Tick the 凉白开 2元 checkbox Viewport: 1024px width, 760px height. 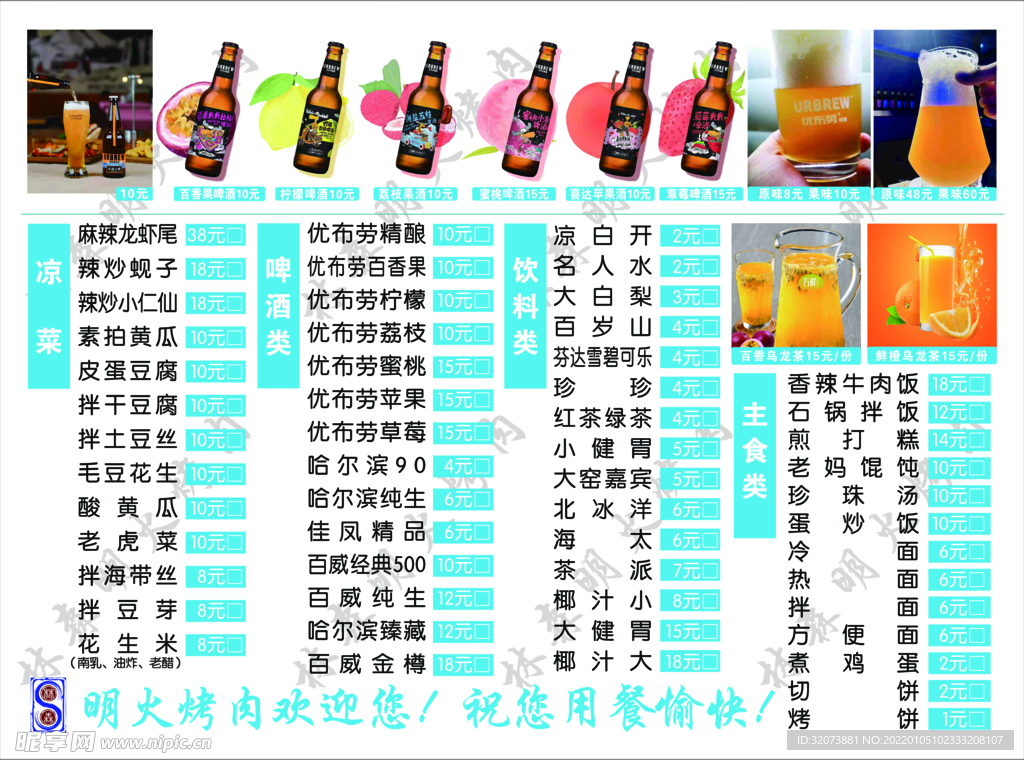coord(709,236)
